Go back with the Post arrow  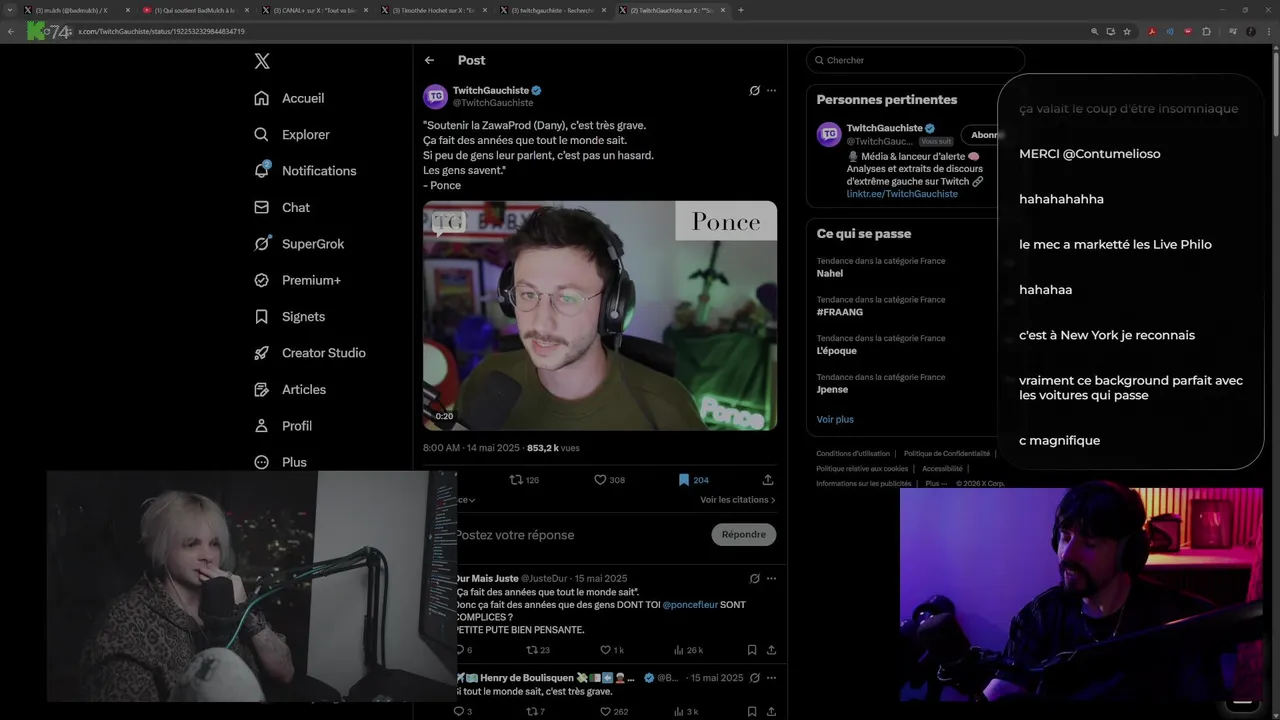pos(429,60)
